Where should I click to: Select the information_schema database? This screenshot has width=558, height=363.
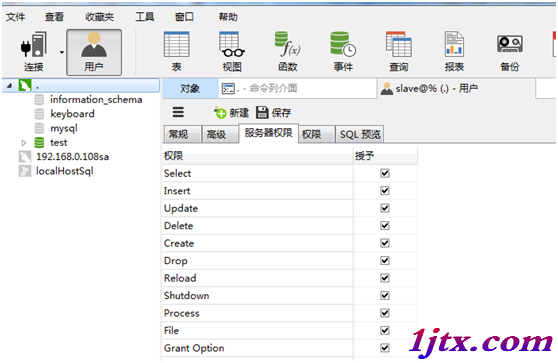click(x=96, y=100)
